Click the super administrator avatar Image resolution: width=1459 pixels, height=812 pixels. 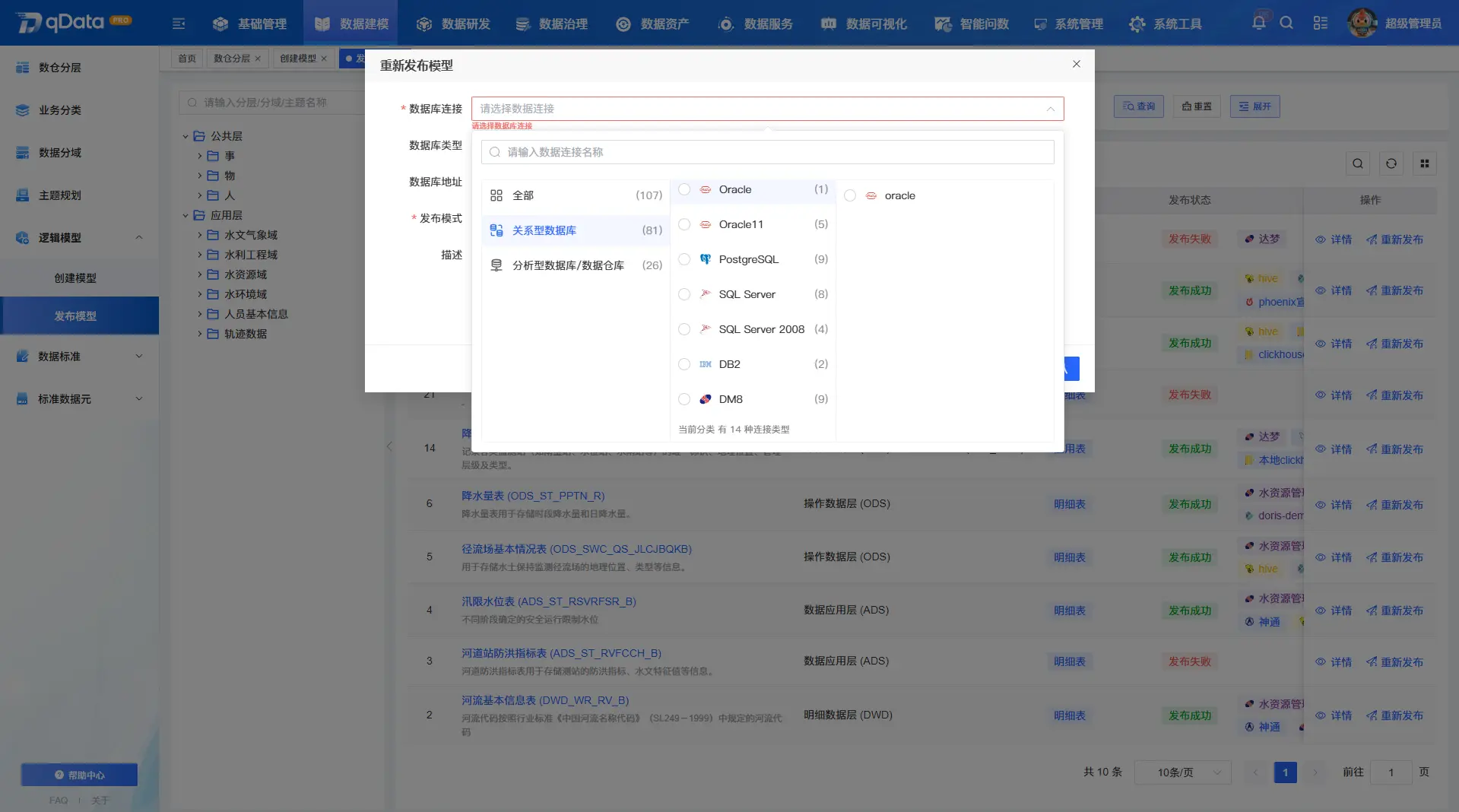(1362, 23)
